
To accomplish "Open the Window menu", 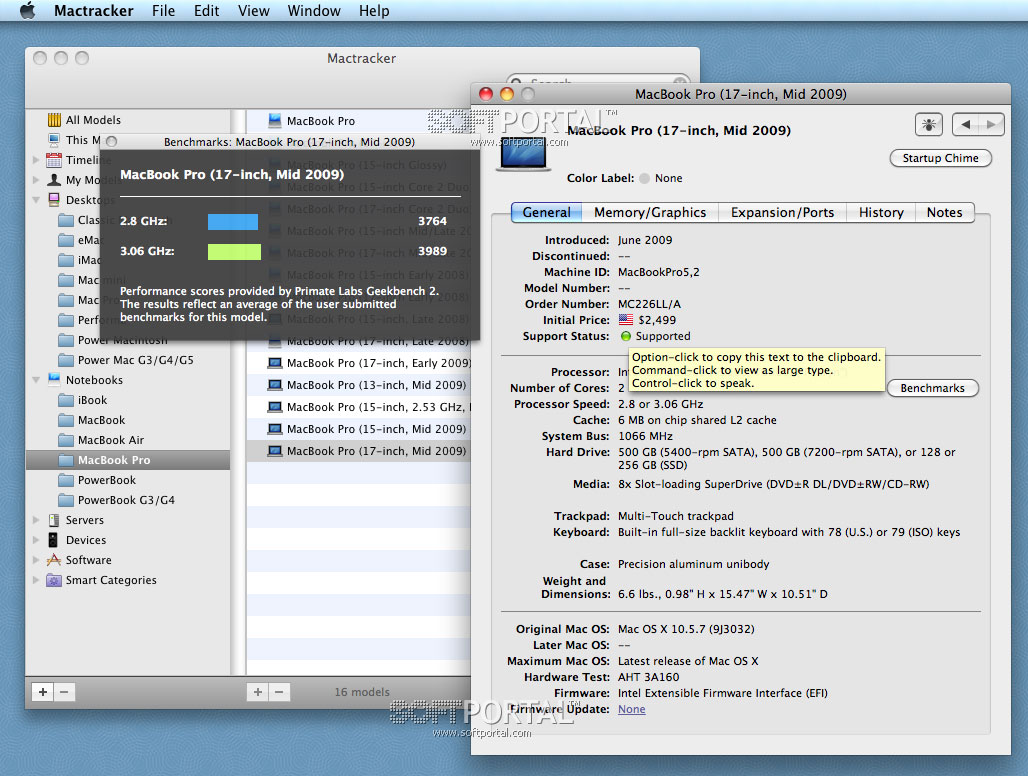I will tap(314, 11).
